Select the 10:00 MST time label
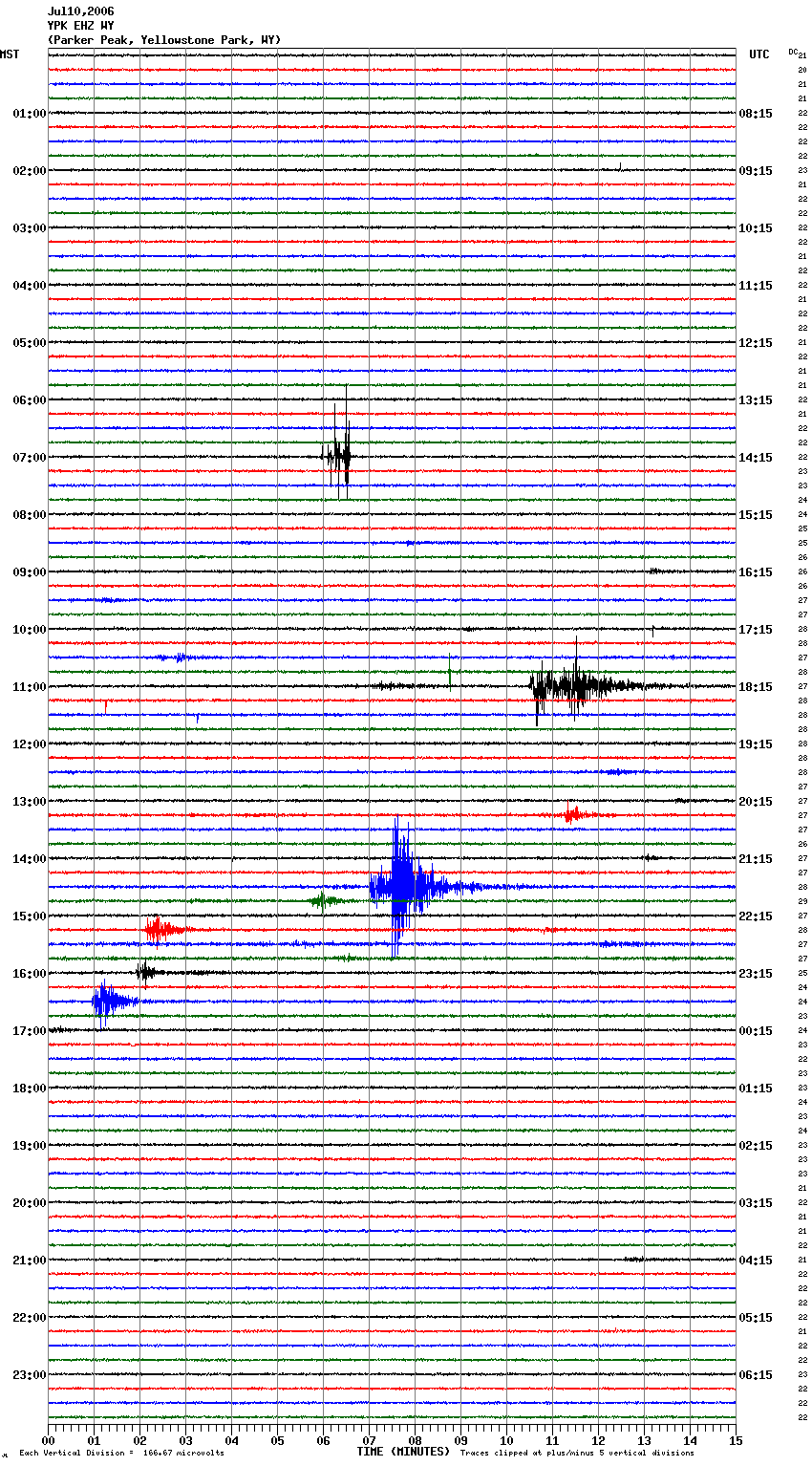This screenshot has height=1466, width=812. pyautogui.click(x=30, y=630)
